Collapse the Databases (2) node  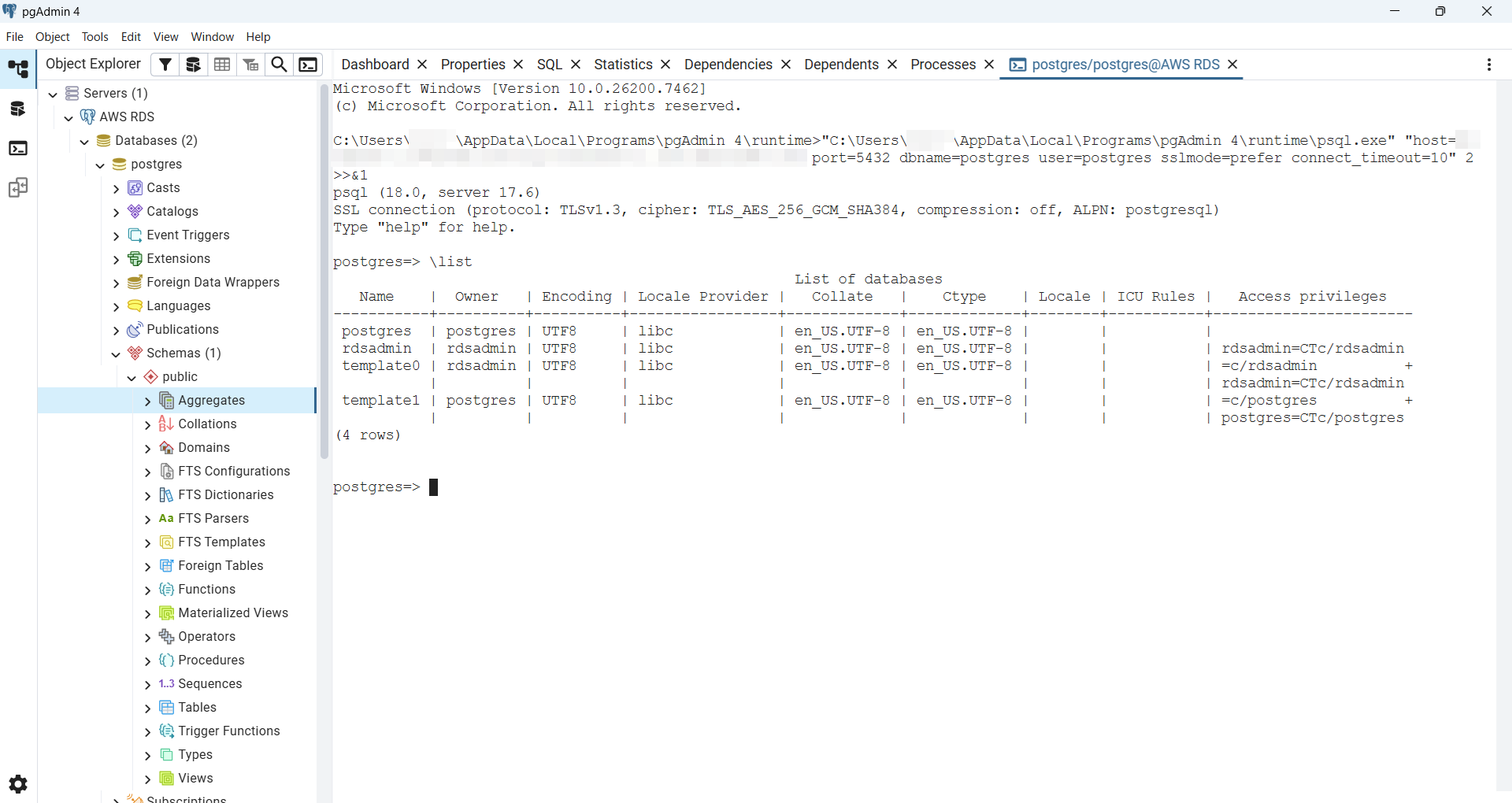[x=84, y=141]
